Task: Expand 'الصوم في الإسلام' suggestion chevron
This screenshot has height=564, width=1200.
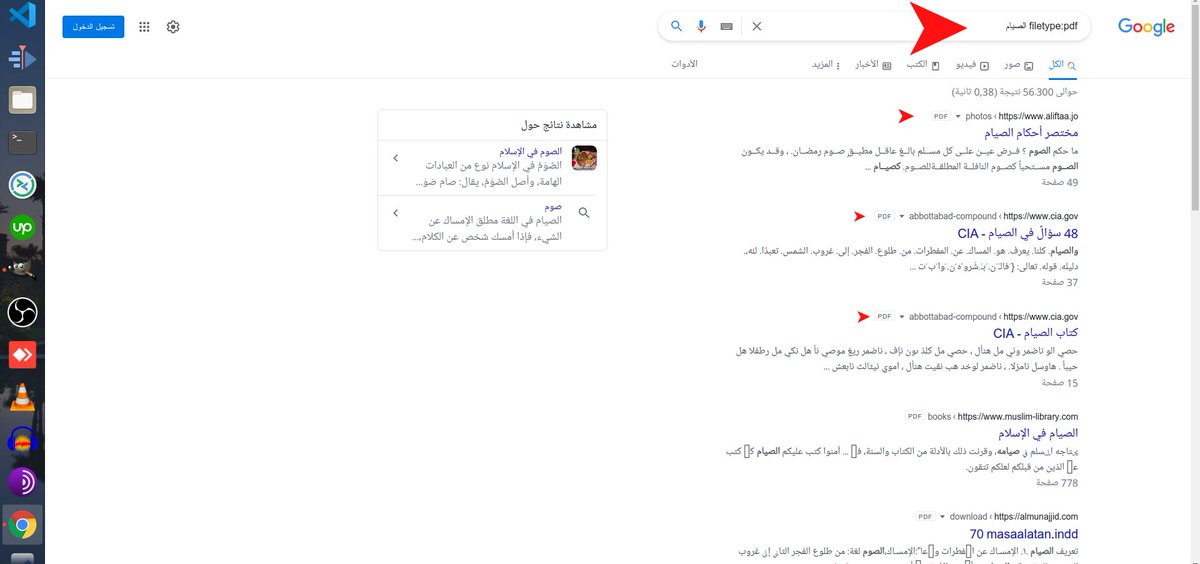Action: (396, 158)
